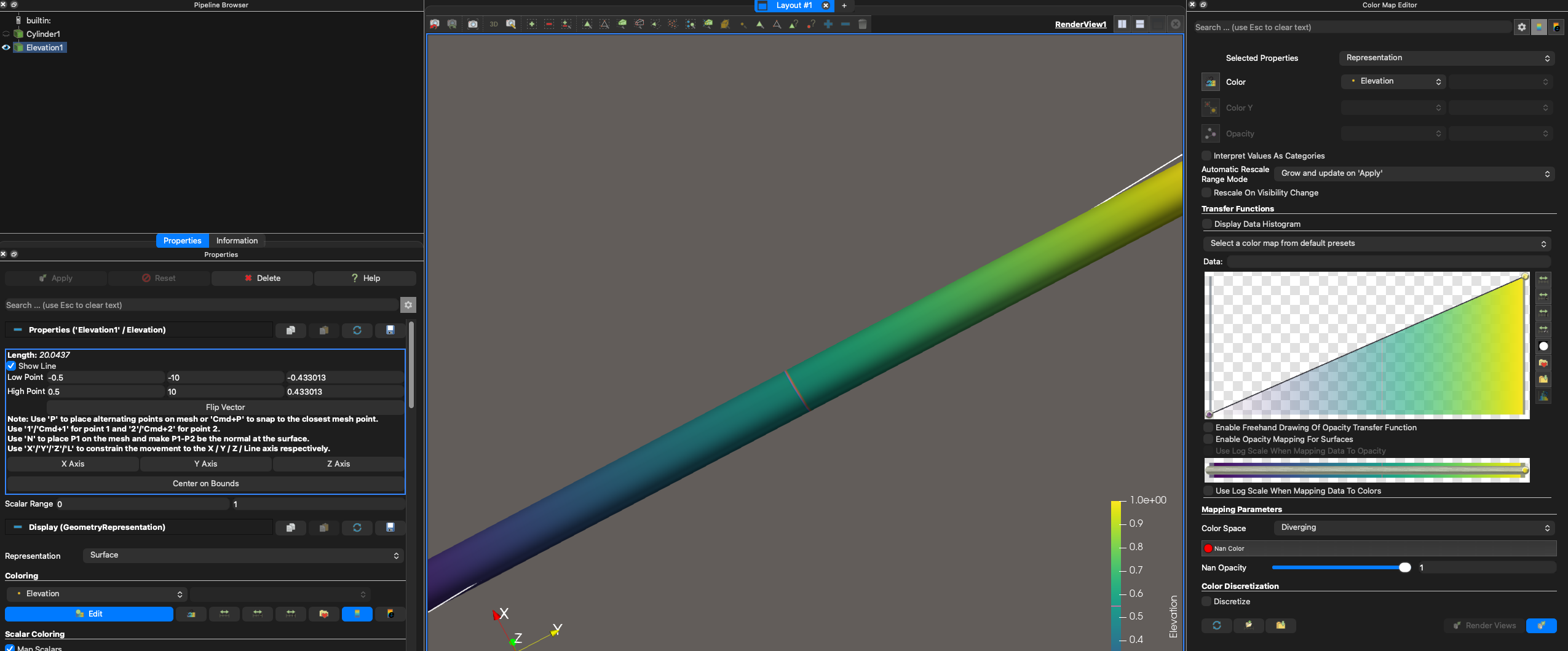The width and height of the screenshot is (1568, 651).
Task: Open the Color Map Editor via Edit button
Action: (89, 614)
